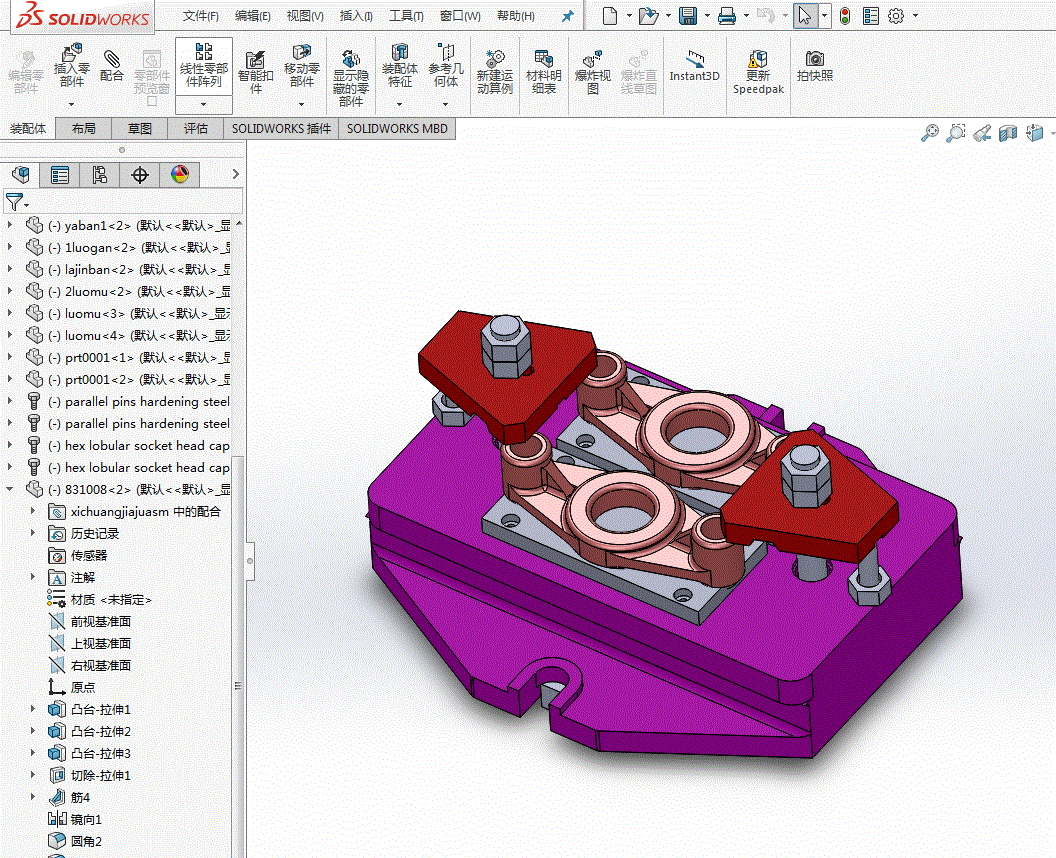Switch to the 评估 tab

click(x=196, y=129)
